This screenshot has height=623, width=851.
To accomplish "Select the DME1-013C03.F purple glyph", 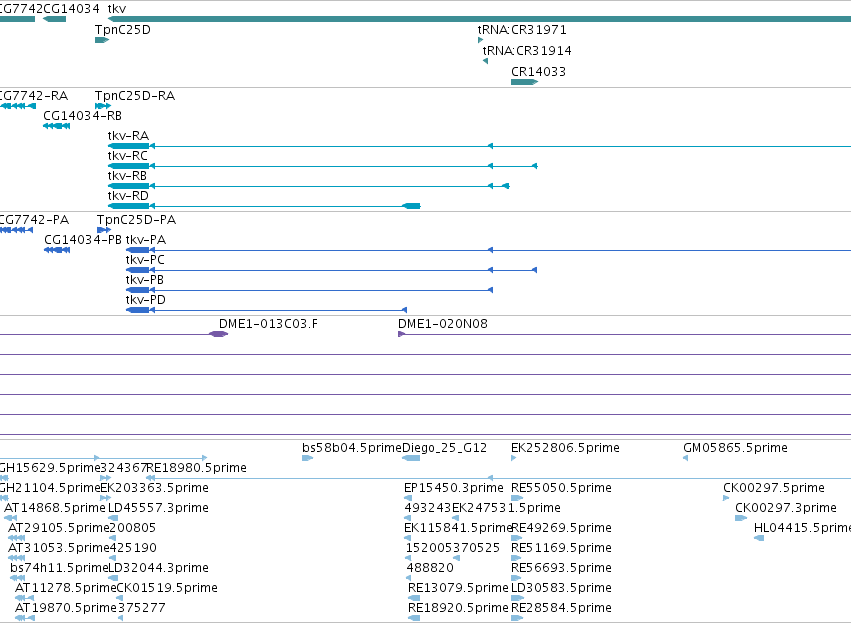I will pyautogui.click(x=218, y=334).
